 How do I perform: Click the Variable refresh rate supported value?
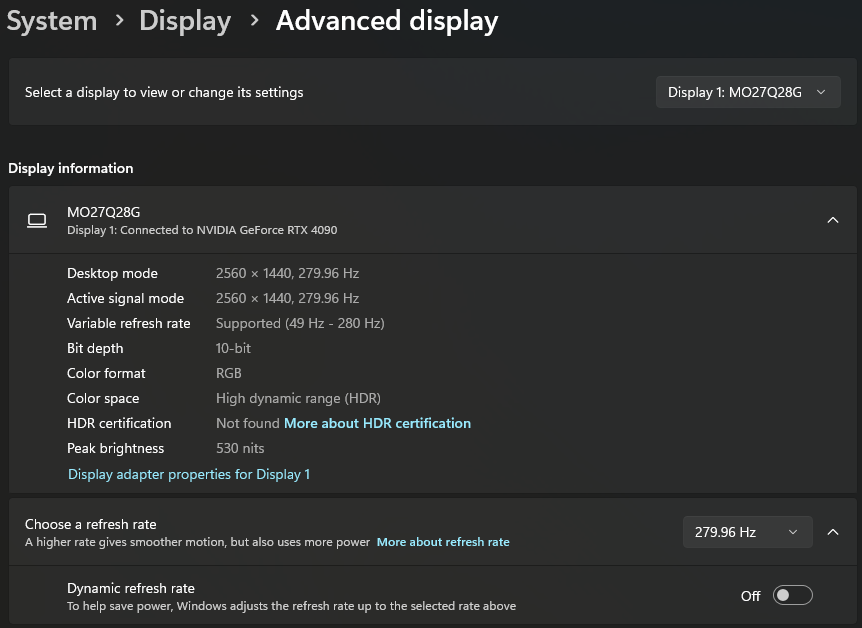(x=300, y=323)
